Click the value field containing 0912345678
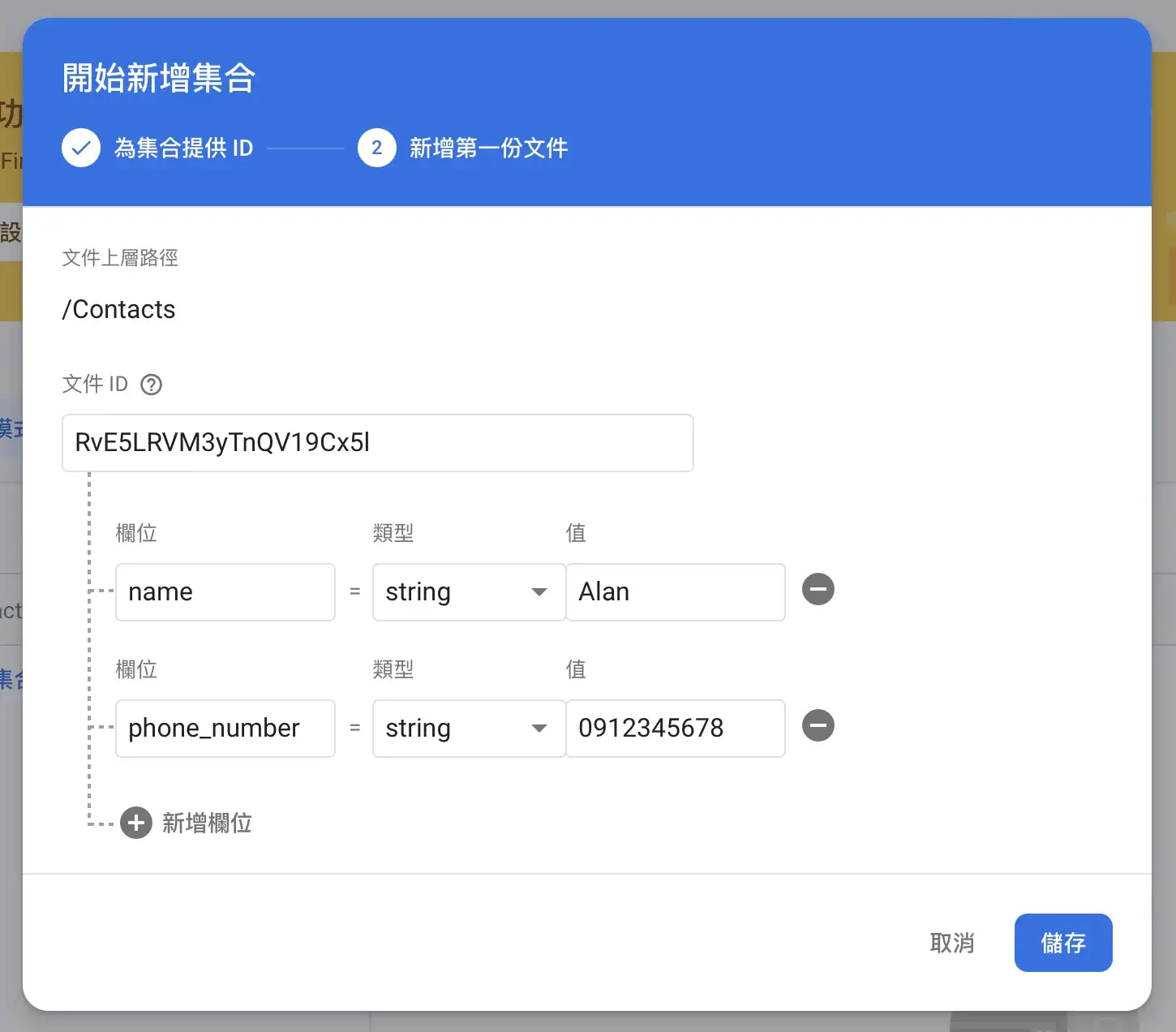The height and width of the screenshot is (1032, 1176). 675,729
